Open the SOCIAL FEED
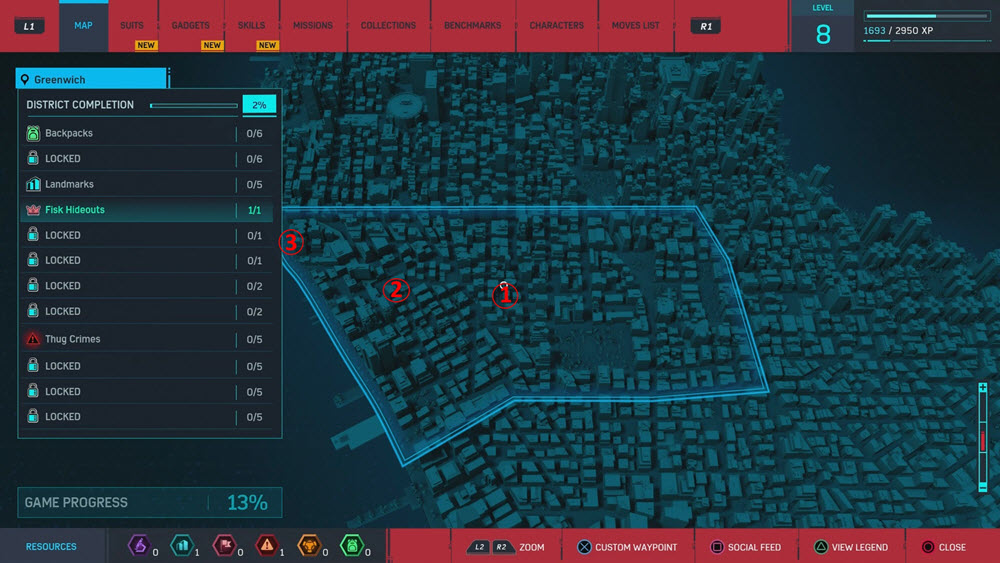The height and width of the screenshot is (563, 1000). [x=754, y=547]
